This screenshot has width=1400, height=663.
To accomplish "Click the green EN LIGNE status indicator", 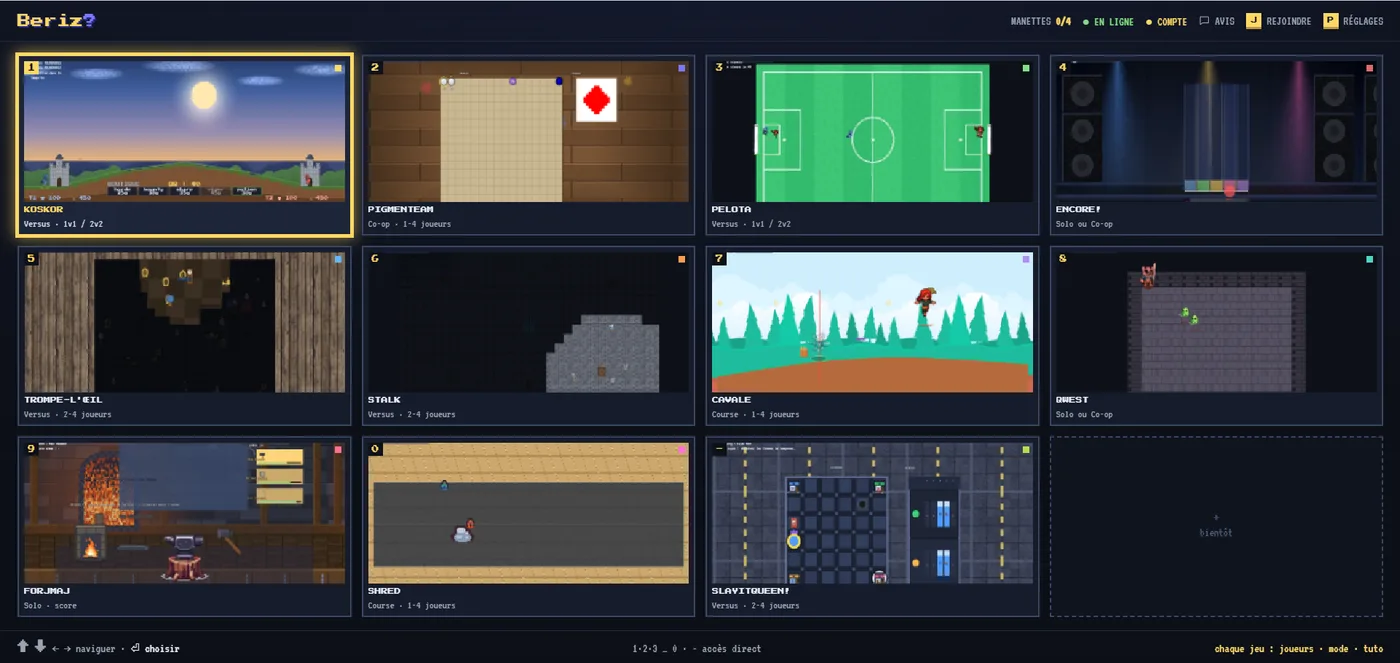I will coord(1108,21).
